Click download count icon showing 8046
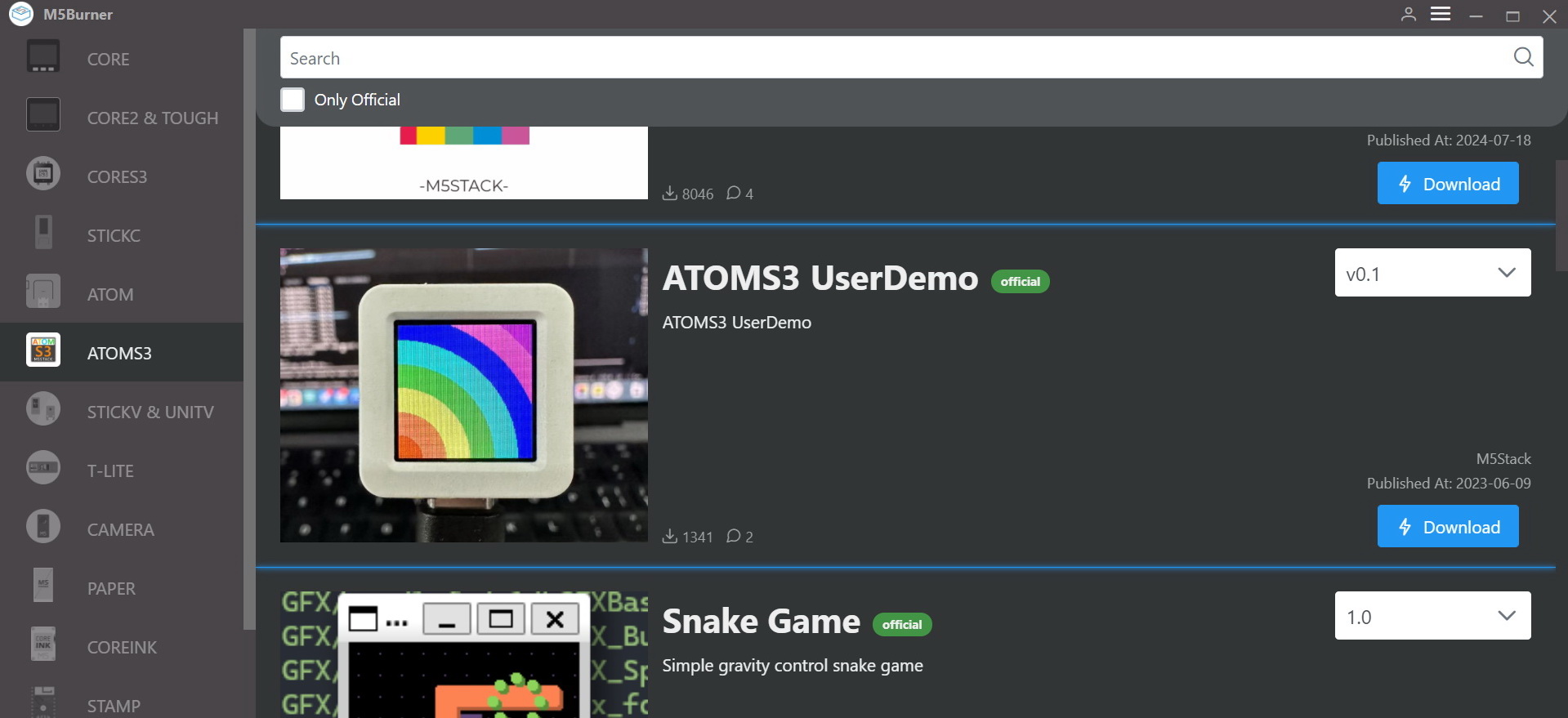The width and height of the screenshot is (1568, 718). [669, 193]
